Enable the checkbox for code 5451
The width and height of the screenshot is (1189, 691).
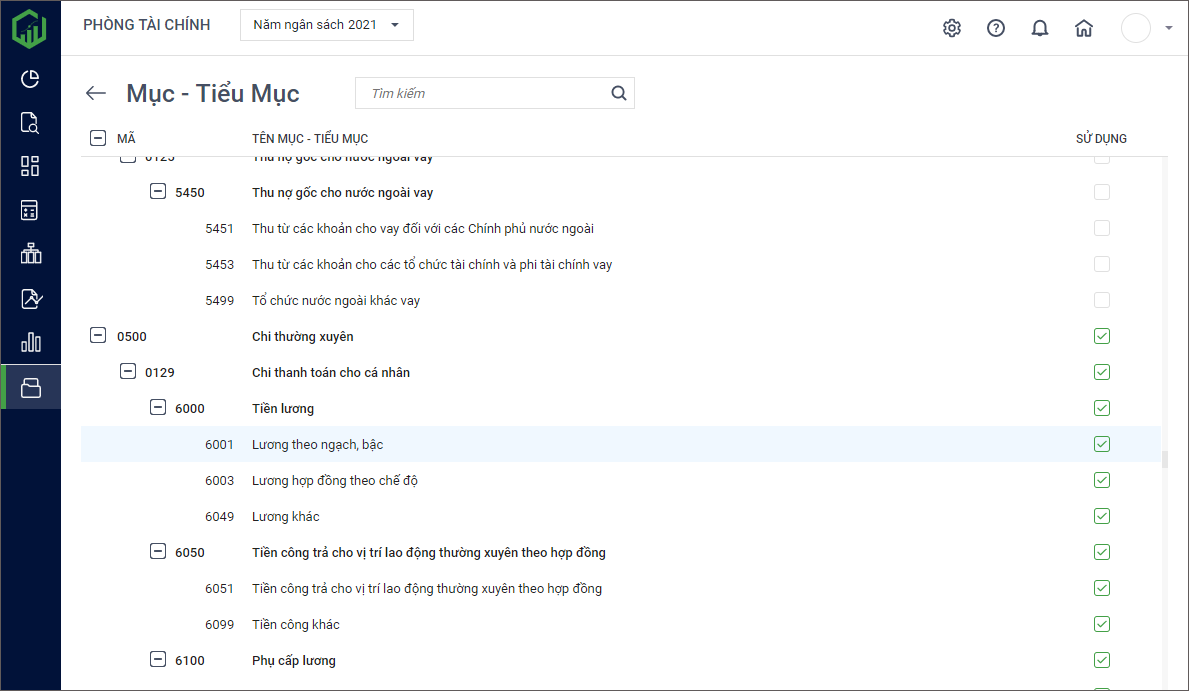coord(1101,228)
